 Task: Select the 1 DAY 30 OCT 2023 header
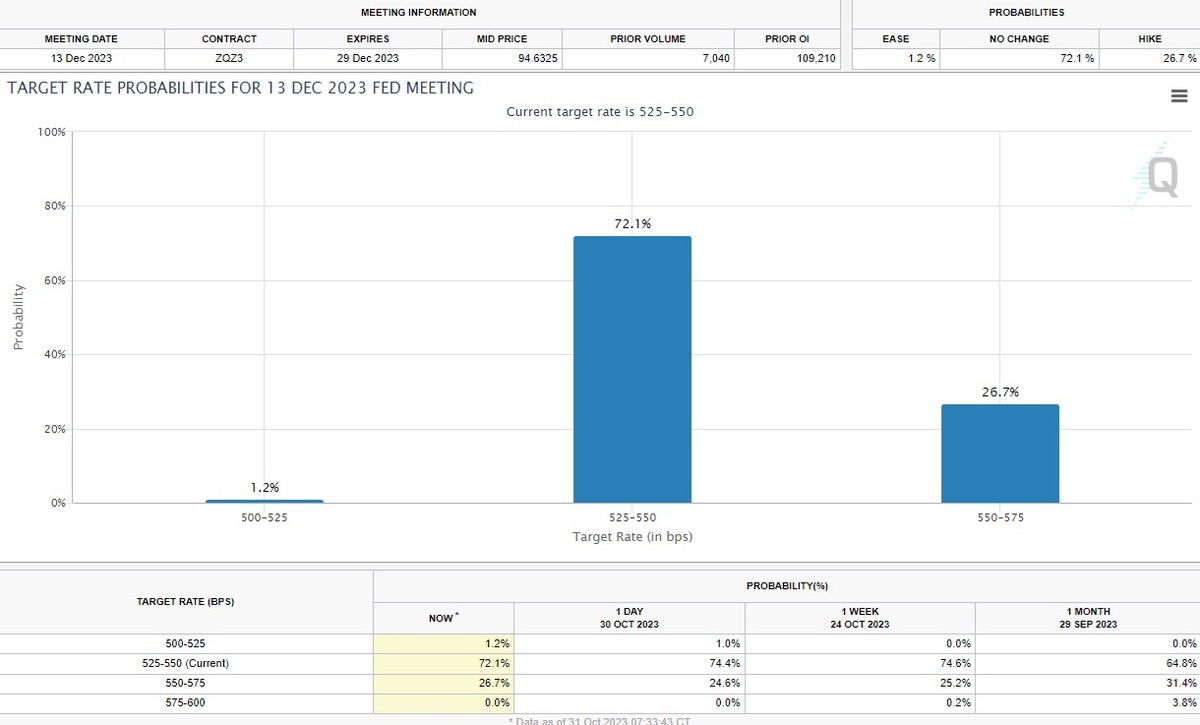[x=629, y=617]
